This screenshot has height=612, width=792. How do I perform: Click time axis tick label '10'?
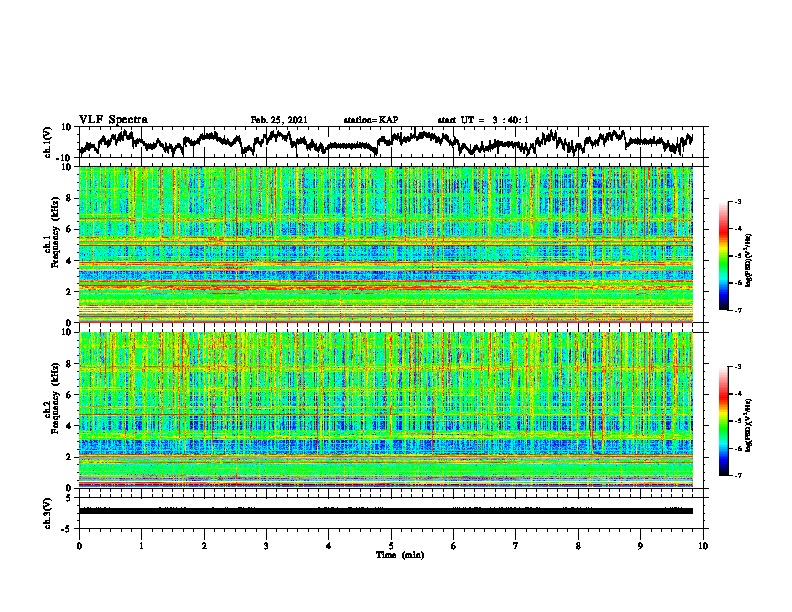[703, 546]
